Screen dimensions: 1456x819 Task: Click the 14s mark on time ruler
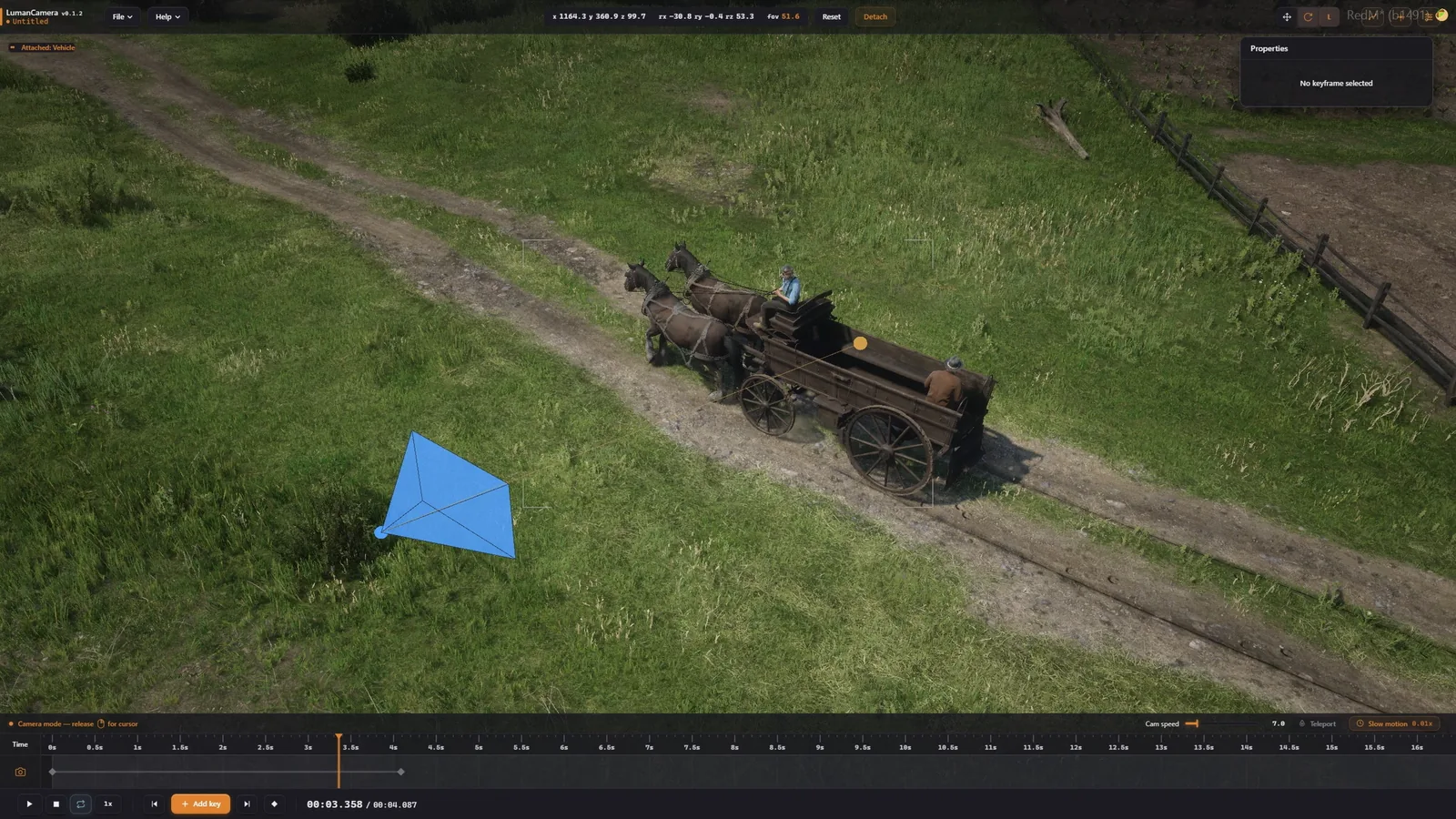(x=1247, y=747)
